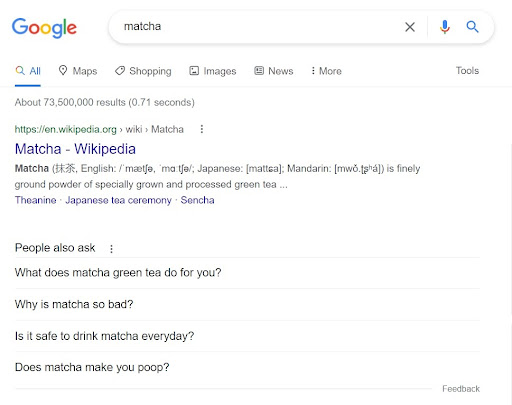Open the Matcha - Wikipedia result
This screenshot has height=405, width=512.
[75, 149]
